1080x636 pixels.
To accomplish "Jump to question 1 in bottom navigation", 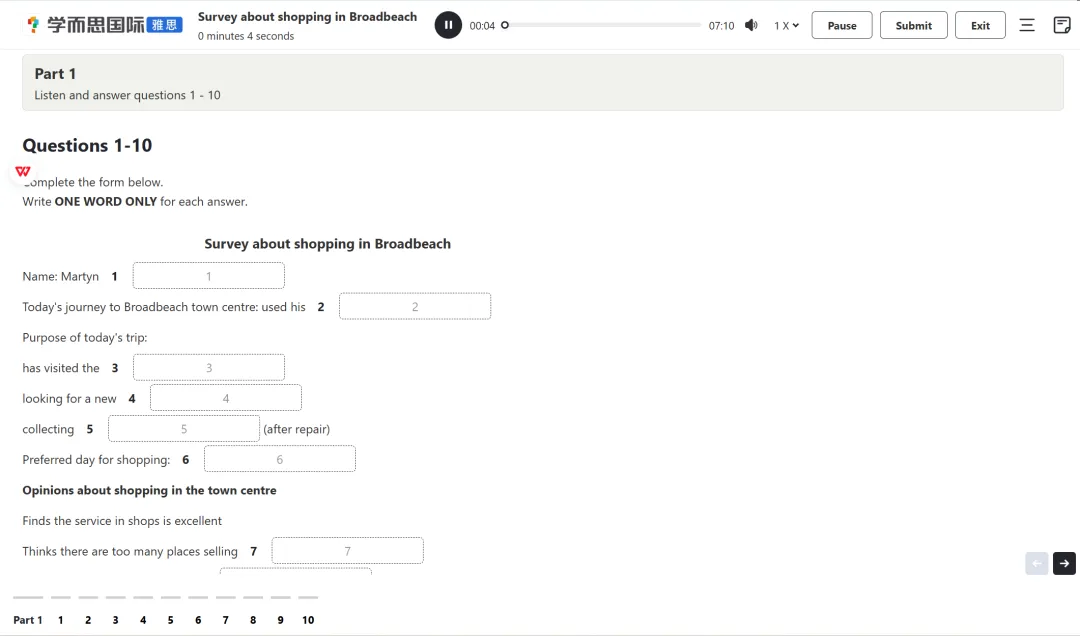I will 61,620.
